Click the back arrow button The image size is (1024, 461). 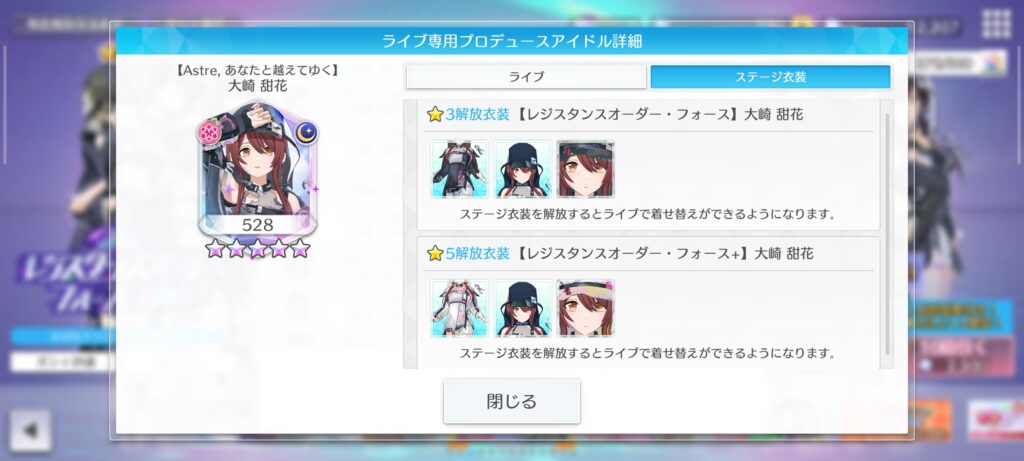(x=30, y=430)
